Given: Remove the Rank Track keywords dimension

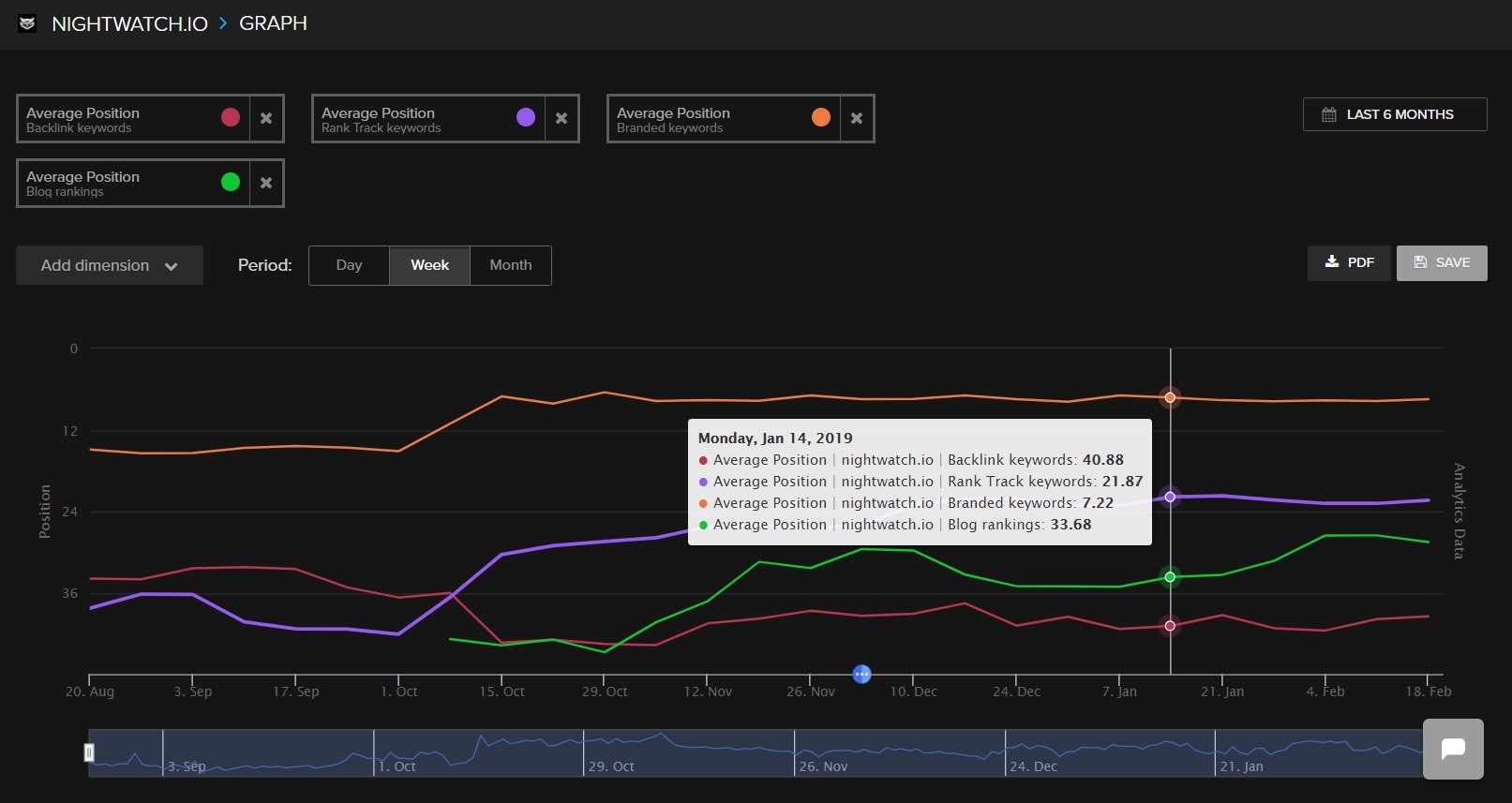Looking at the screenshot, I should (x=561, y=118).
